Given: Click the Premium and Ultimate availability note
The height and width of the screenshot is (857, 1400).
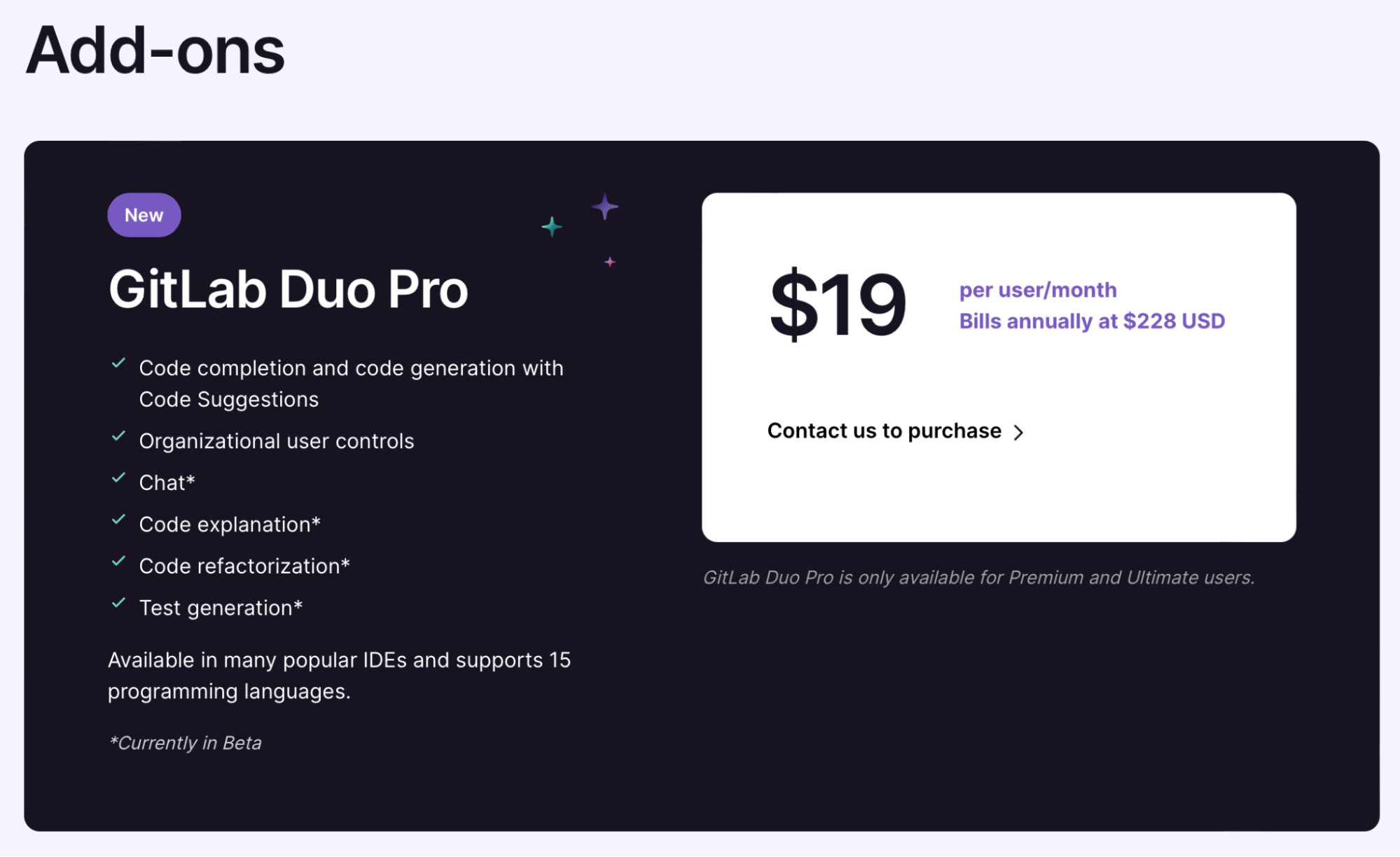Looking at the screenshot, I should [x=978, y=578].
